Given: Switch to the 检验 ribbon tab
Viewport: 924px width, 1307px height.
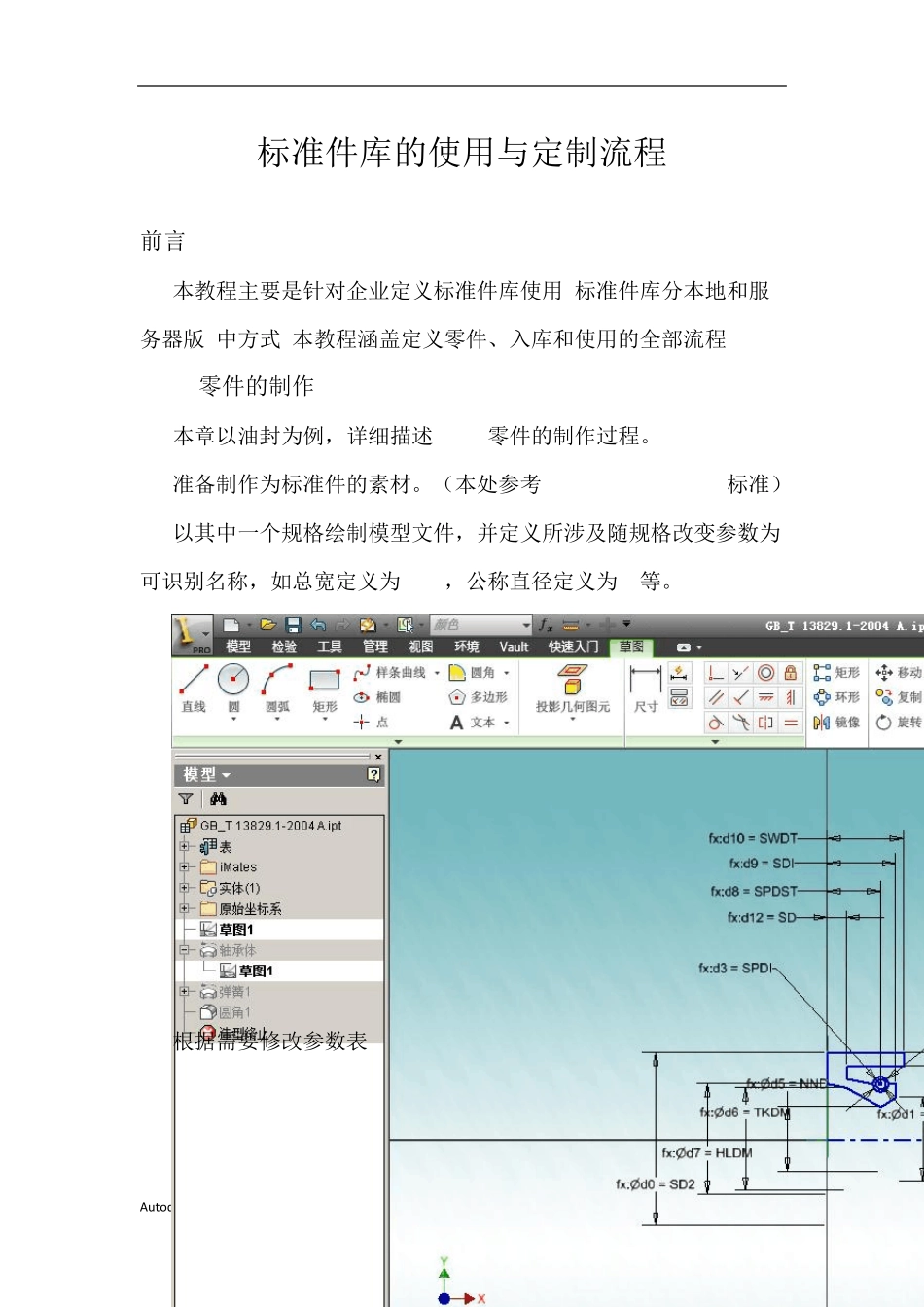Looking at the screenshot, I should click(x=284, y=647).
